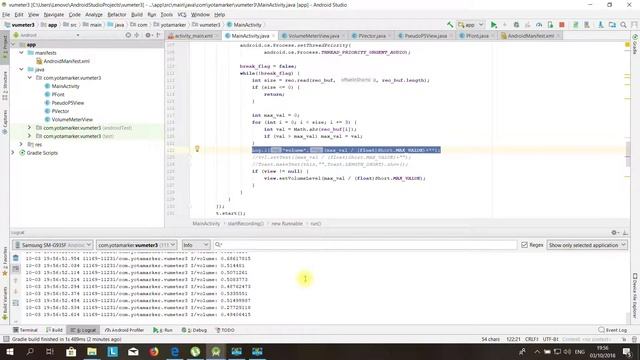
Task: Toggle the Device File Explorer right sidebar button
Action: [x=635, y=296]
